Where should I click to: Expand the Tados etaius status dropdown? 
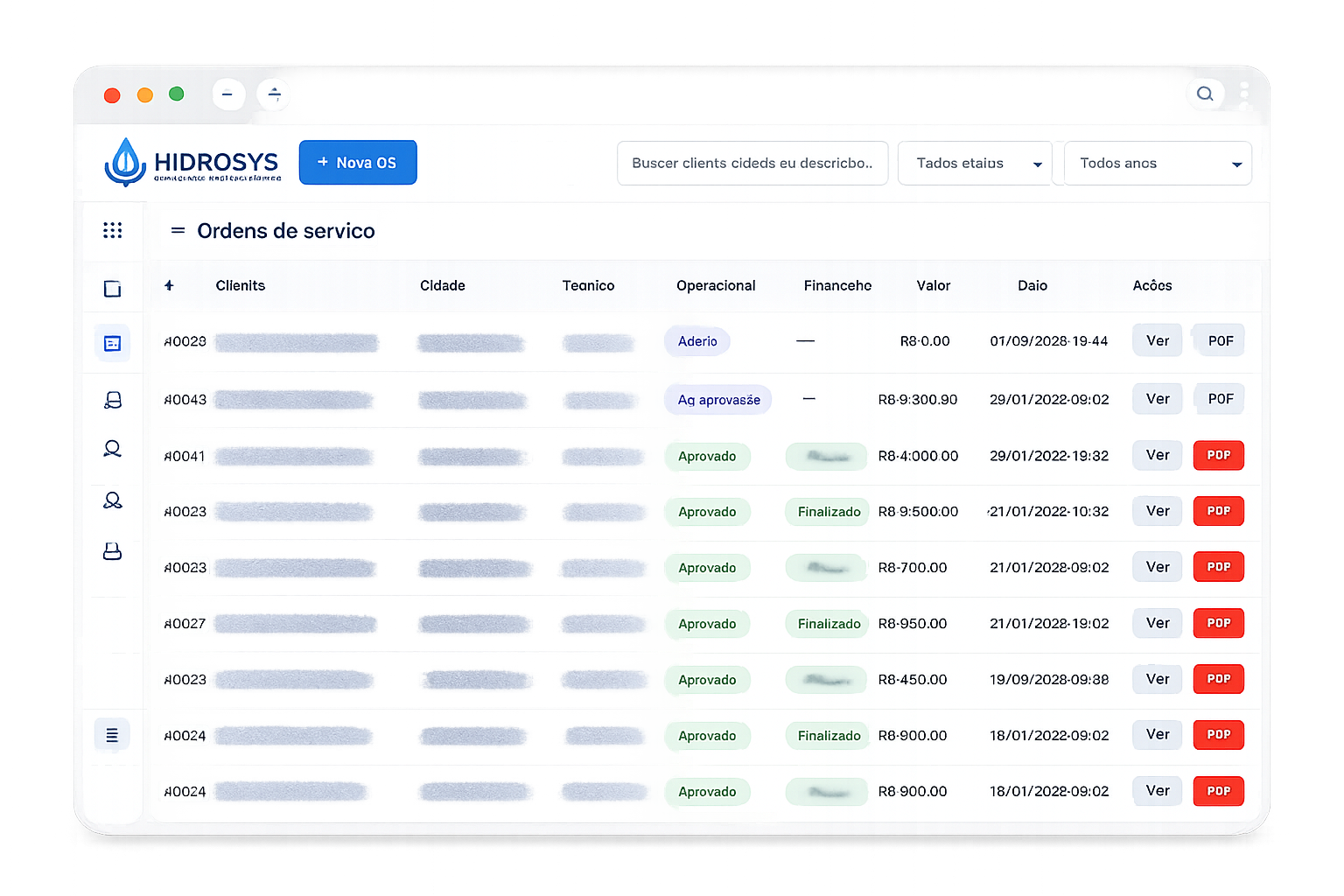pyautogui.click(x=975, y=164)
